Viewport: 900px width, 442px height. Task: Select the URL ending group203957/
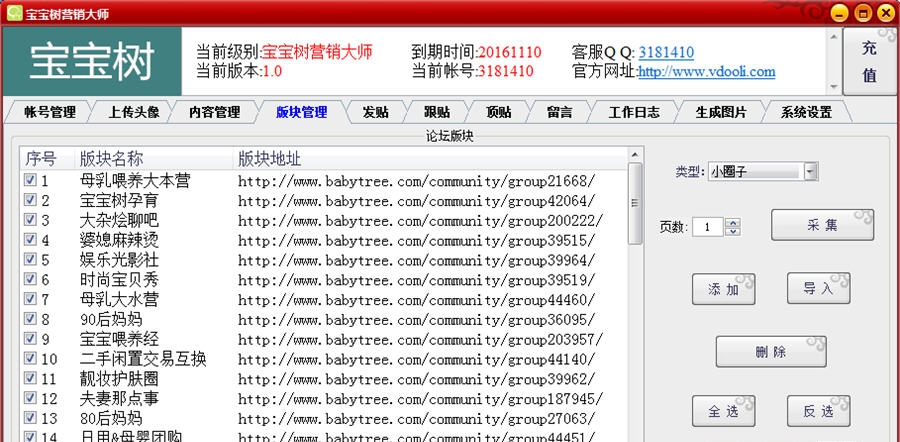[420, 339]
